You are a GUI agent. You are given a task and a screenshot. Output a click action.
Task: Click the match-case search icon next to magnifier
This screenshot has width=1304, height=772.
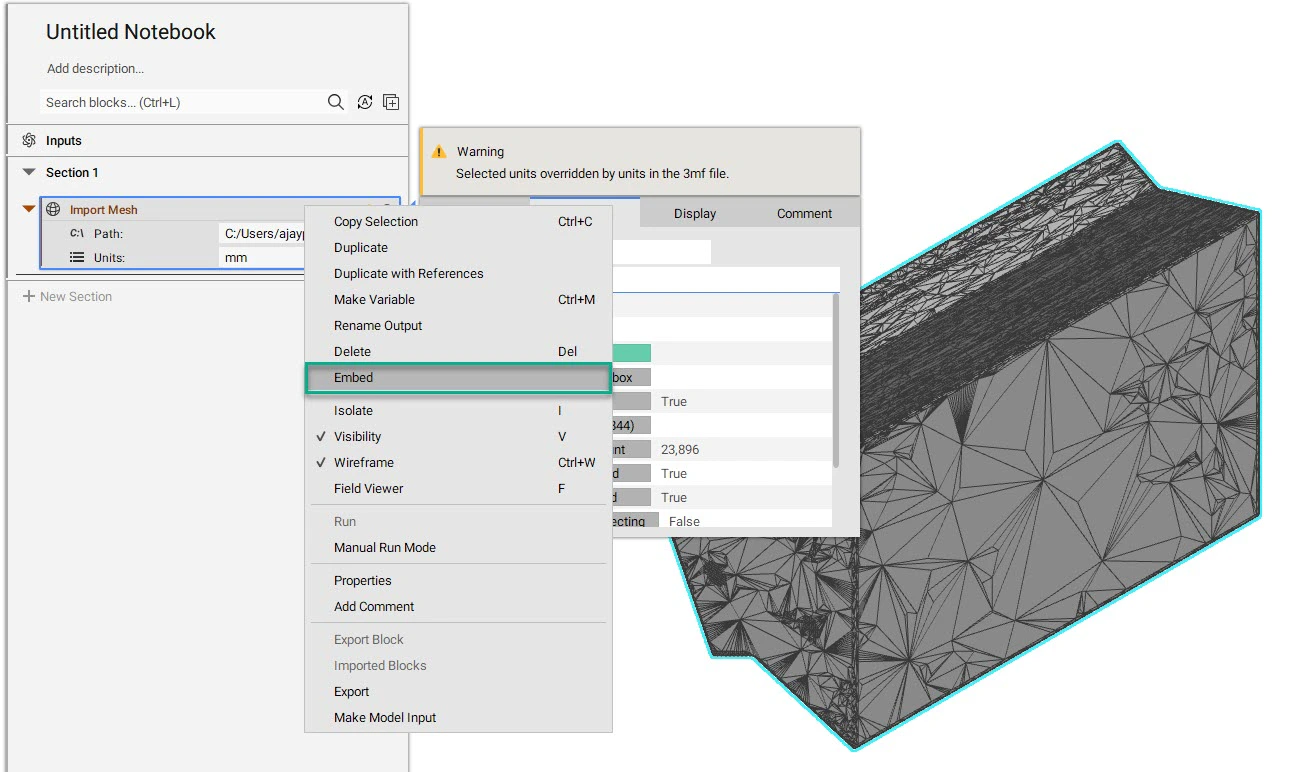(x=364, y=101)
